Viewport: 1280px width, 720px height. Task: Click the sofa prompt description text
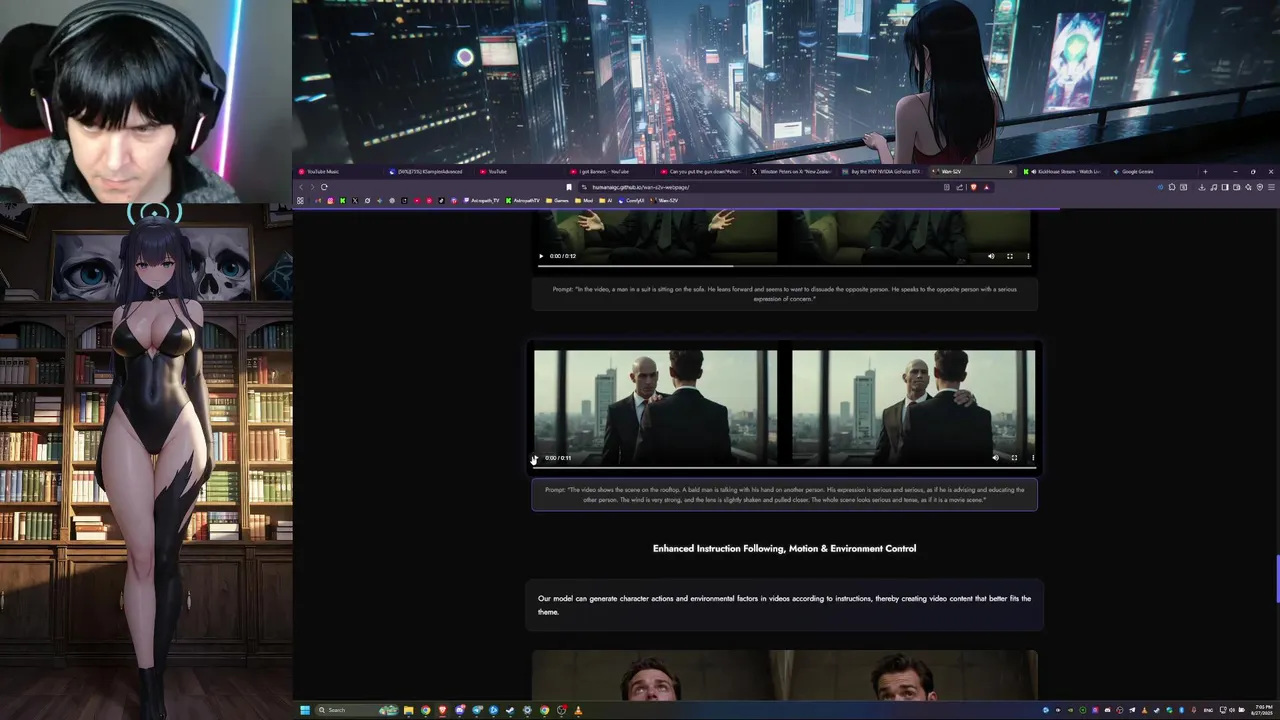point(784,294)
